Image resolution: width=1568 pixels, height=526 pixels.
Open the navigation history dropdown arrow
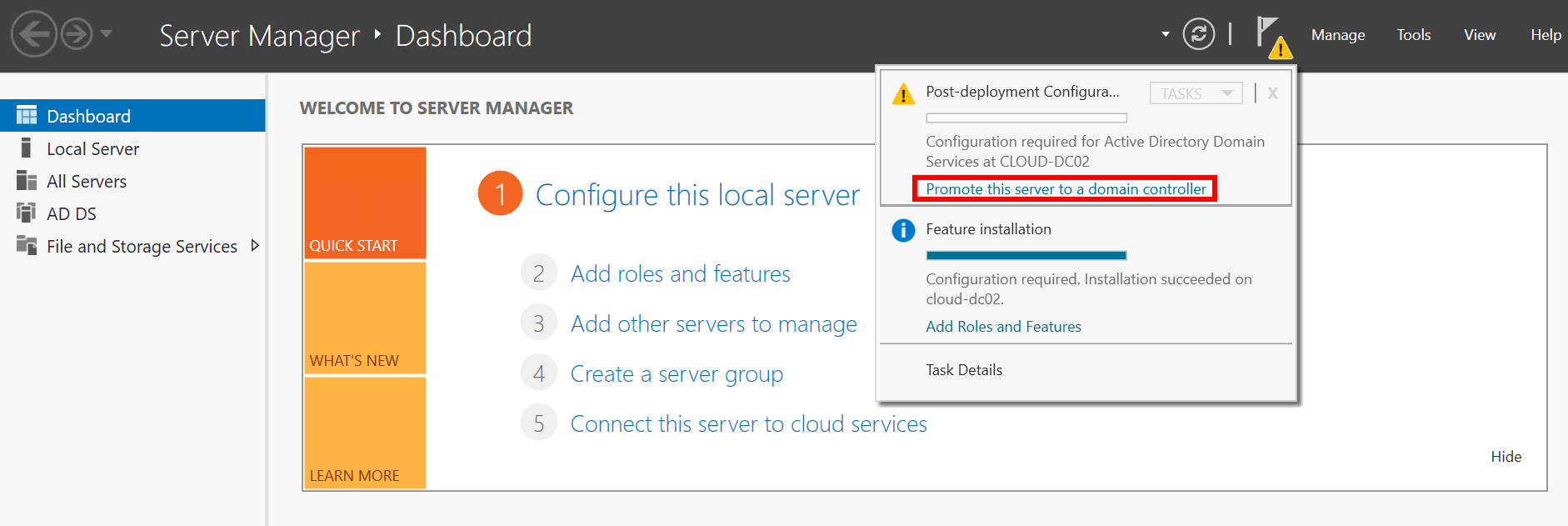point(106,34)
